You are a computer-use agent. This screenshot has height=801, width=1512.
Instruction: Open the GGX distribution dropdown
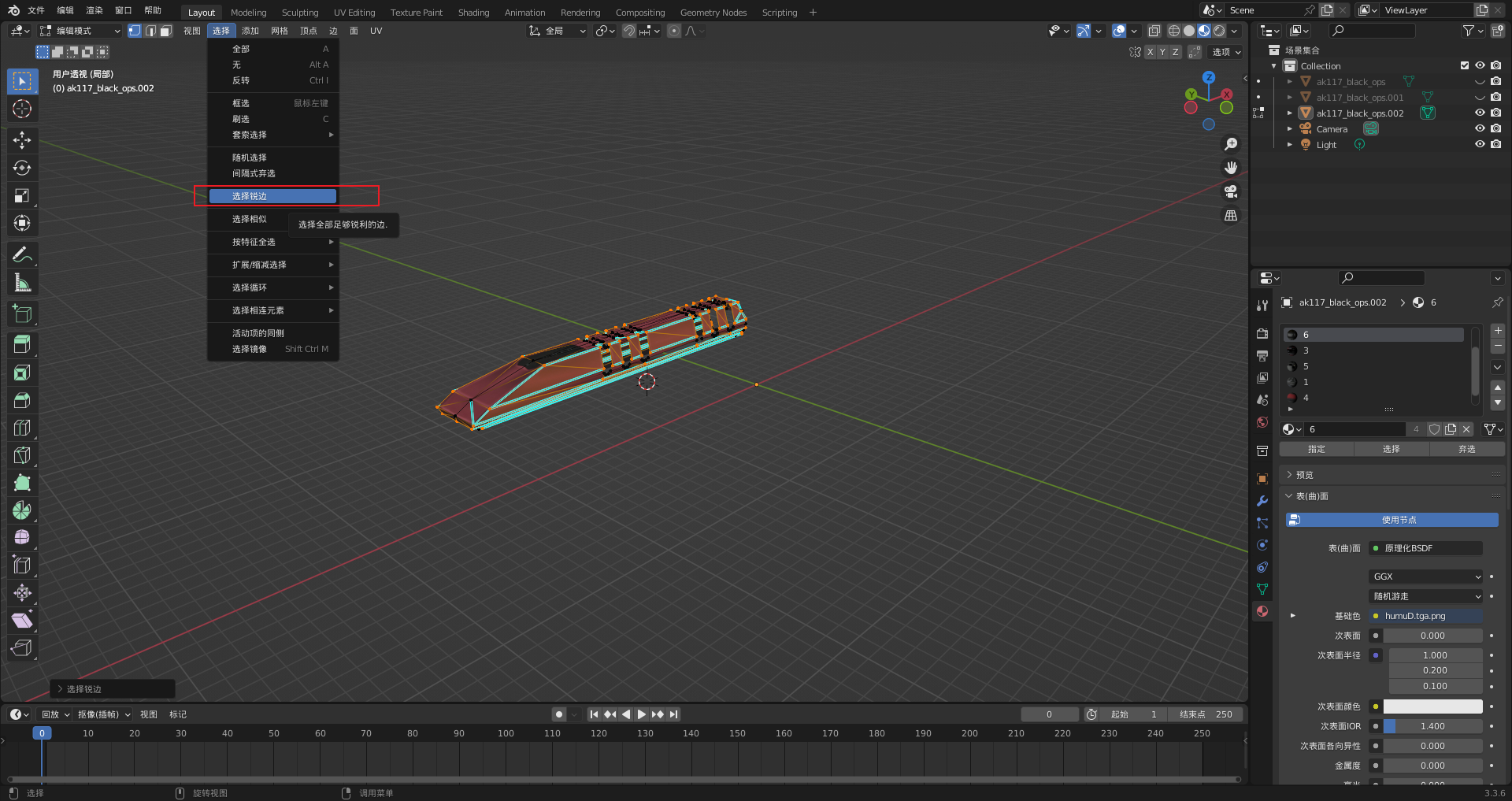pyautogui.click(x=1426, y=577)
